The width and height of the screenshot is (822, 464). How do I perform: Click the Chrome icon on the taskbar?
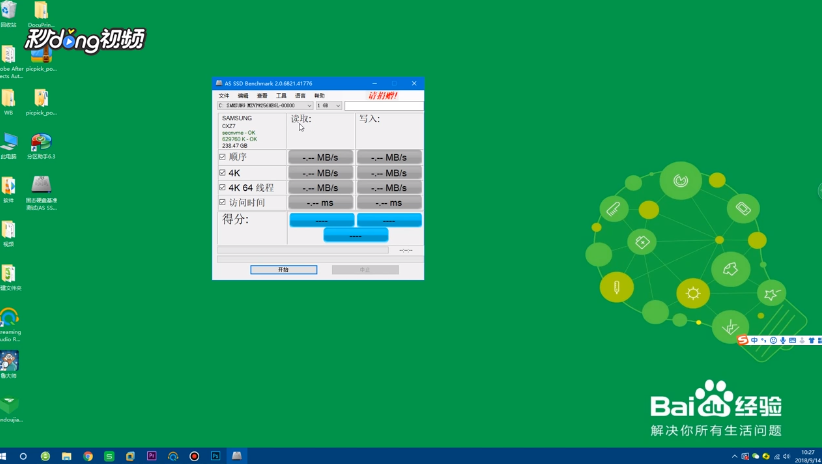click(x=88, y=456)
